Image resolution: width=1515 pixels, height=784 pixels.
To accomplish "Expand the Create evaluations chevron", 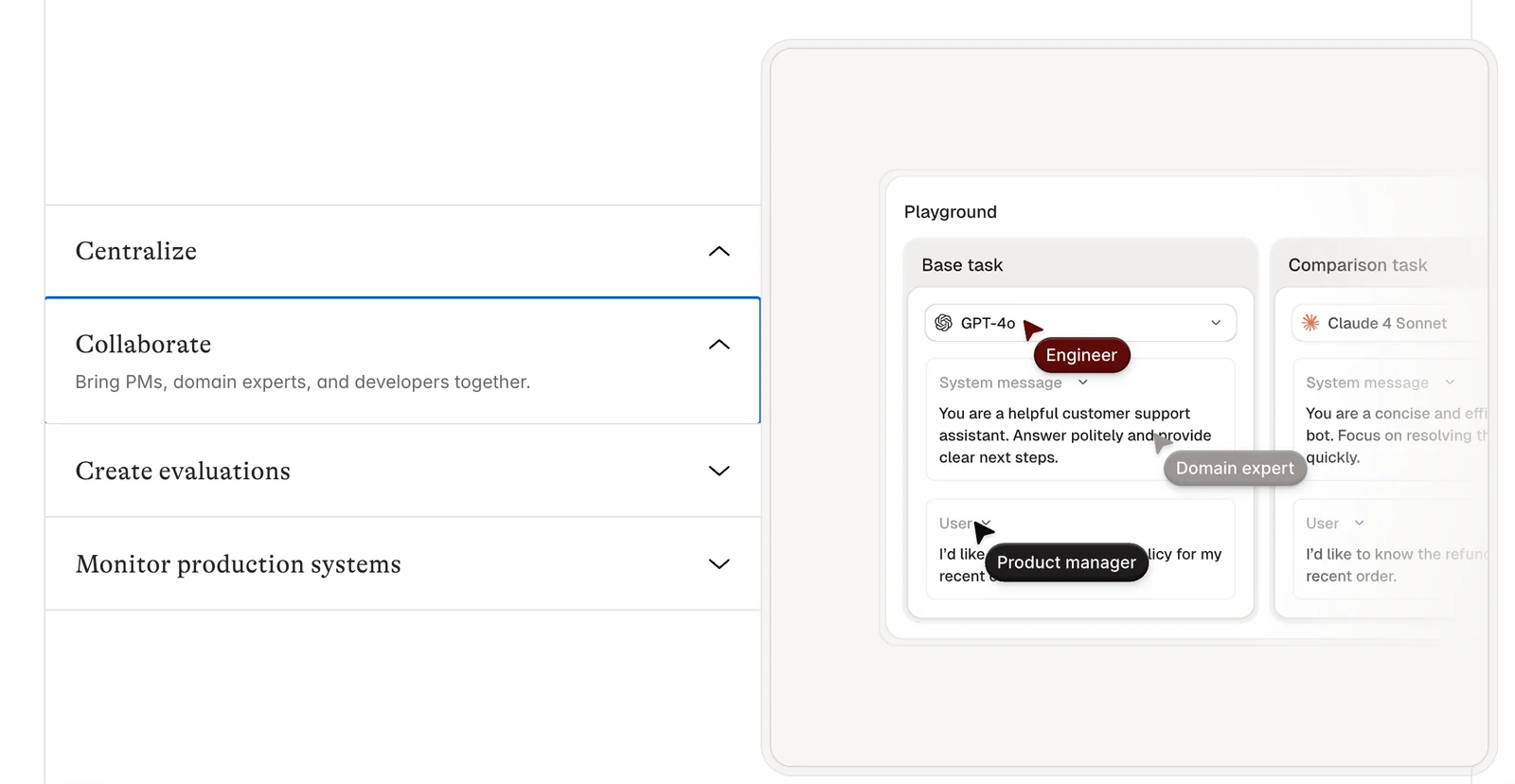I will click(x=719, y=471).
